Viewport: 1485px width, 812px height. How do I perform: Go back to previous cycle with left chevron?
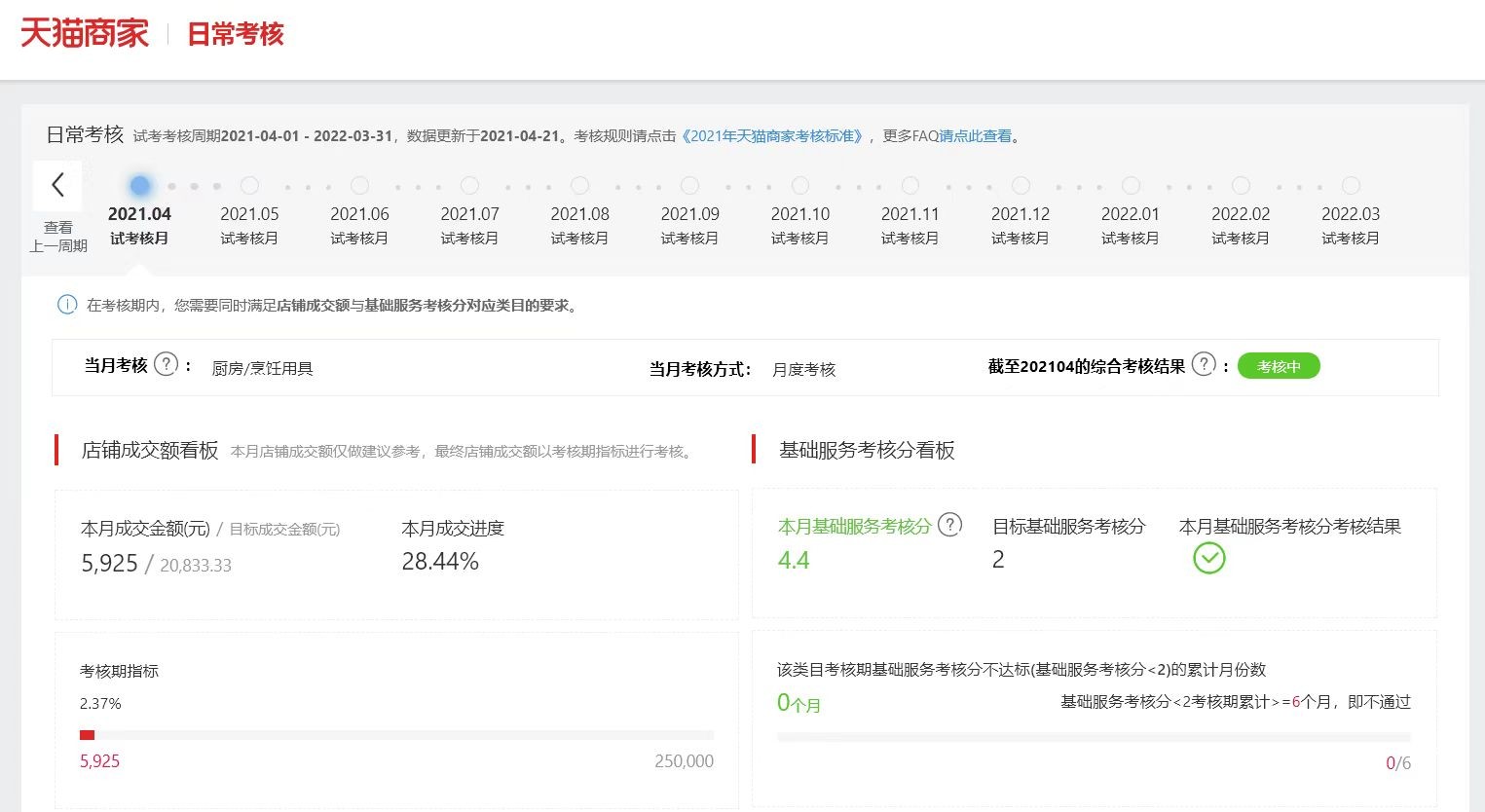coord(57,185)
